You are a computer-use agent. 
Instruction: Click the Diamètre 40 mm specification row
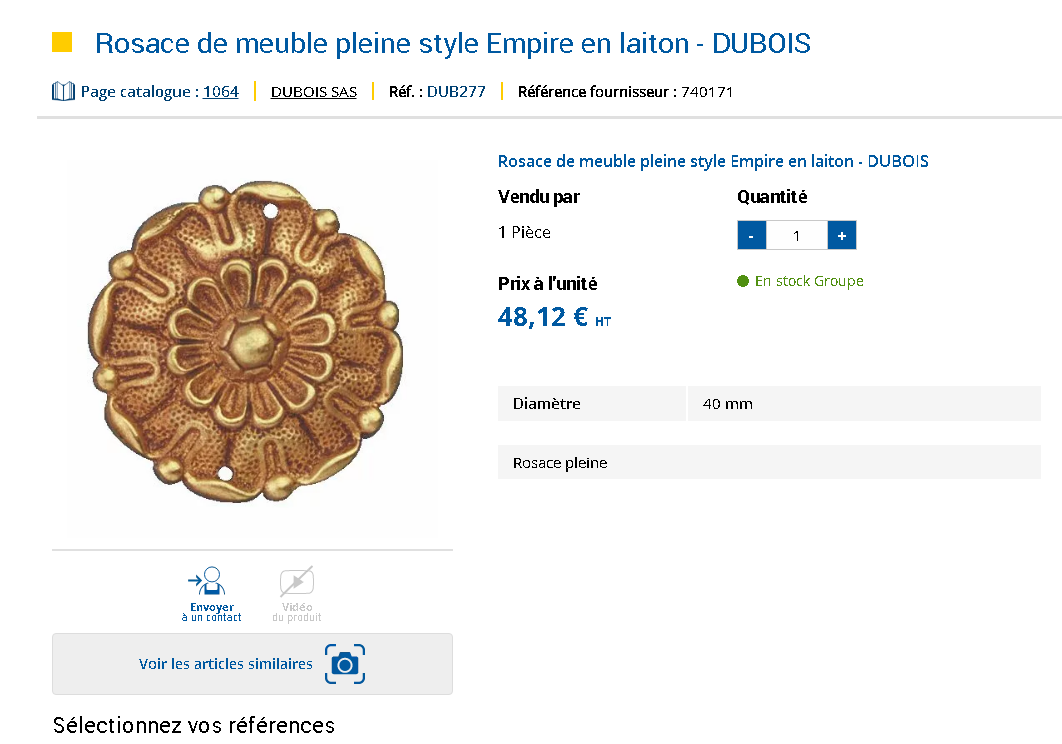[769, 404]
